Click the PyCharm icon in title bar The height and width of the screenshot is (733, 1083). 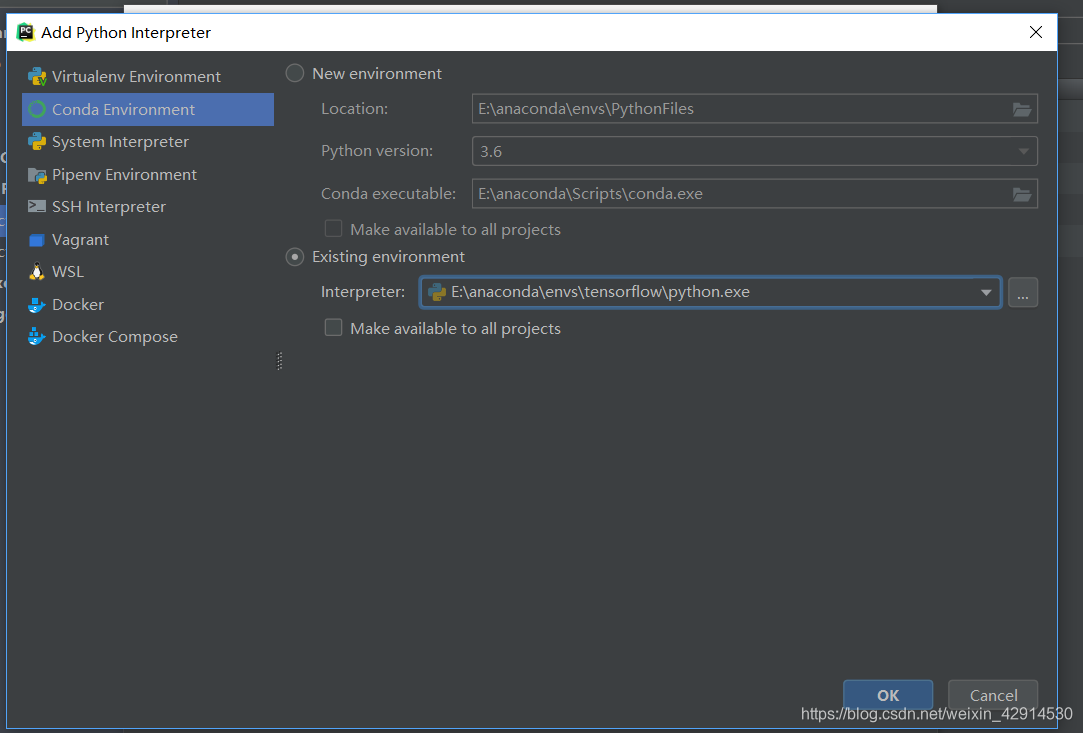click(x=26, y=32)
